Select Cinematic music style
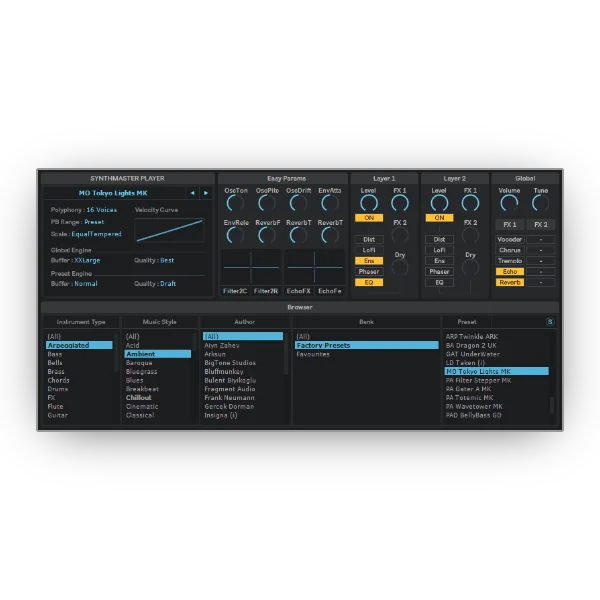 pos(142,406)
